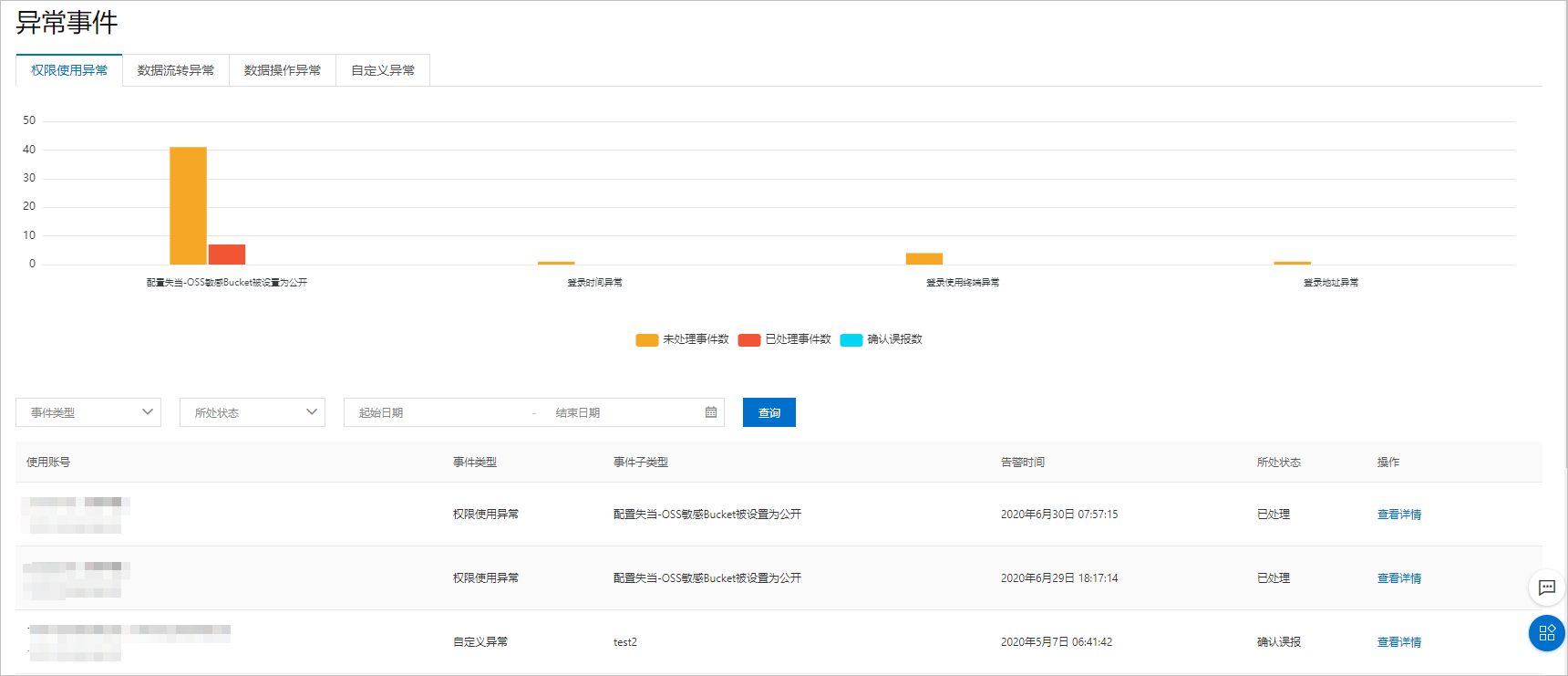Click the 所处状态 column header
Screen dimensions: 1568x676
pos(1279,463)
